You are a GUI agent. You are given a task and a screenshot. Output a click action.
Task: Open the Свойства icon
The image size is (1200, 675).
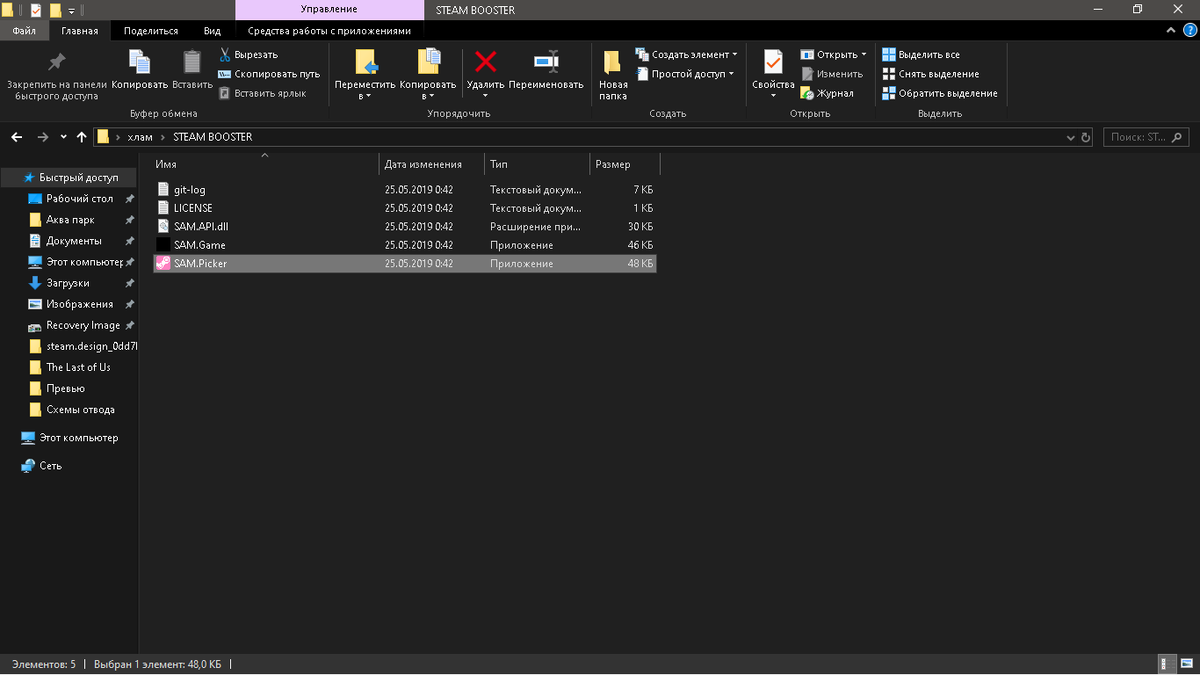point(773,62)
